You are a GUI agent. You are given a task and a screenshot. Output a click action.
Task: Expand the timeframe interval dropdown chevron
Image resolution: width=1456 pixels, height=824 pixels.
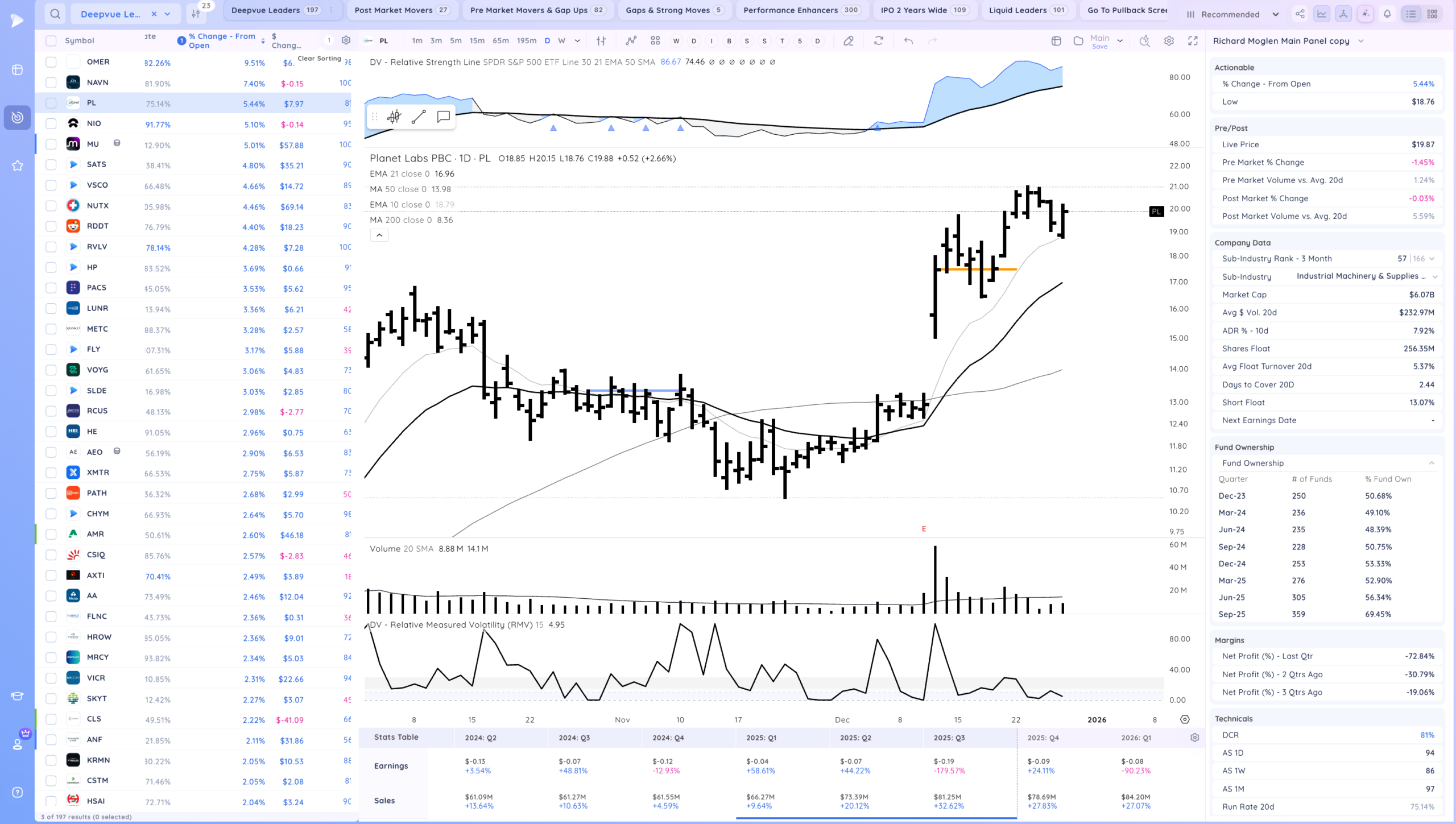point(577,41)
